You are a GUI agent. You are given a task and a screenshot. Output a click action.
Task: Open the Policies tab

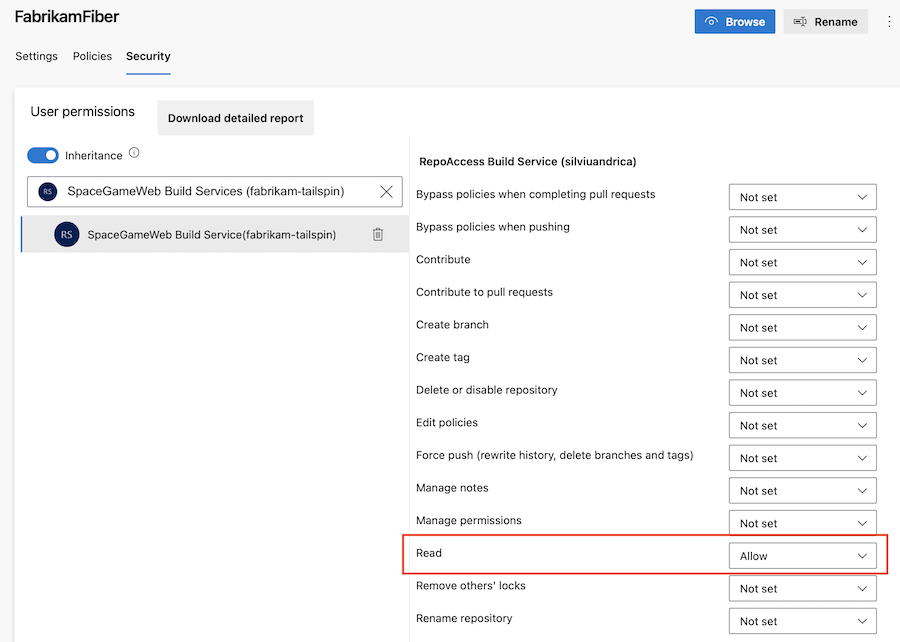point(92,56)
